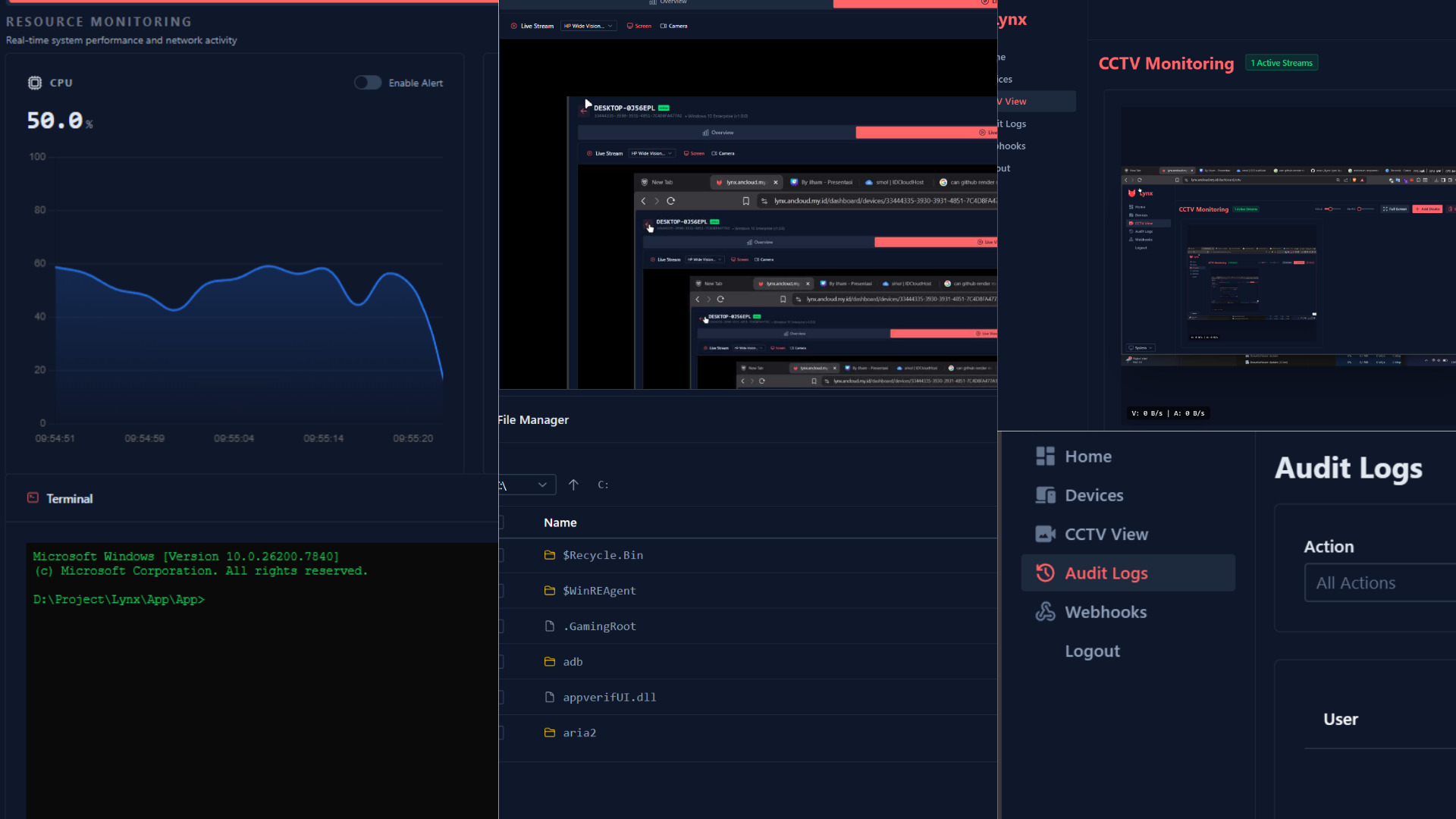Viewport: 1456px width, 819px height.
Task: Click the C: path label in File Manager
Action: point(603,485)
